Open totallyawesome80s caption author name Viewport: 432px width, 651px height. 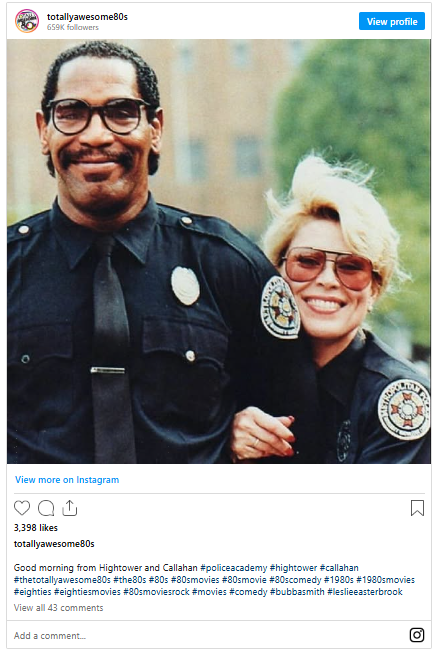[54, 544]
